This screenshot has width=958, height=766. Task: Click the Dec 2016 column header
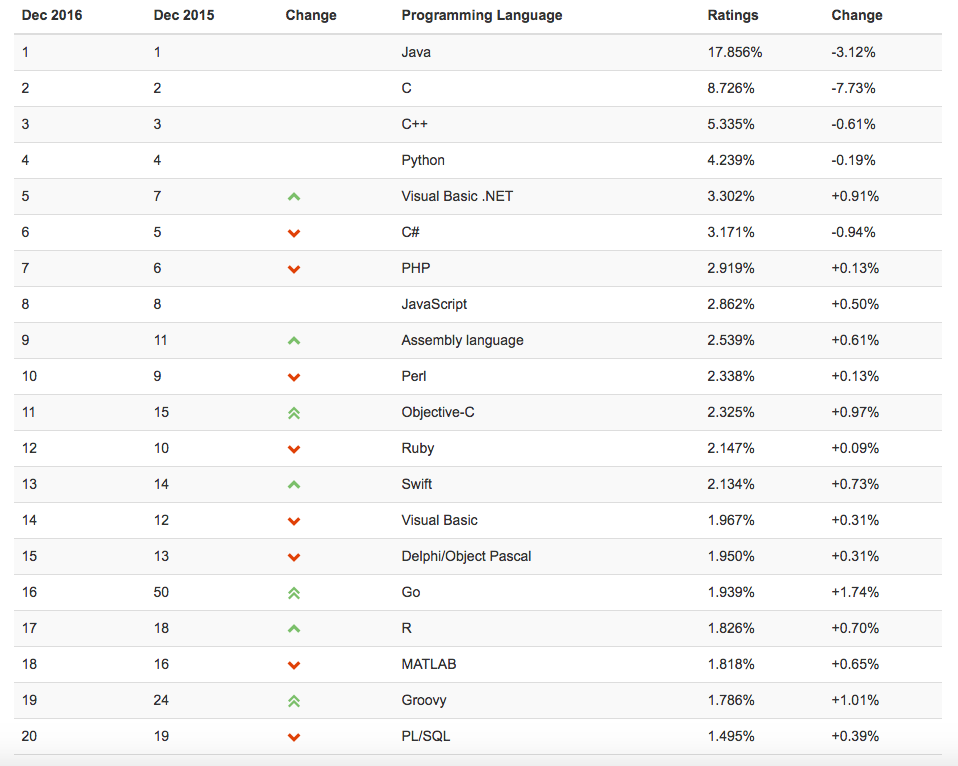52,15
